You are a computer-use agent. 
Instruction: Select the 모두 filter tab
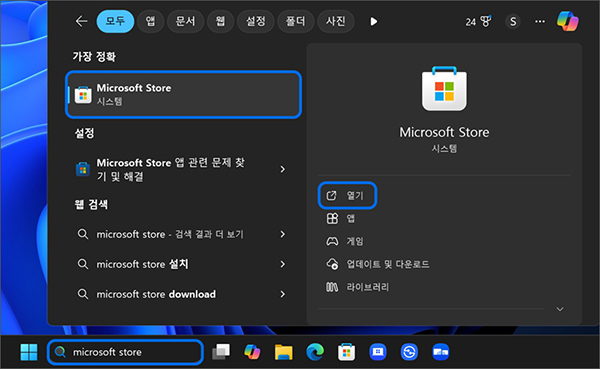115,21
